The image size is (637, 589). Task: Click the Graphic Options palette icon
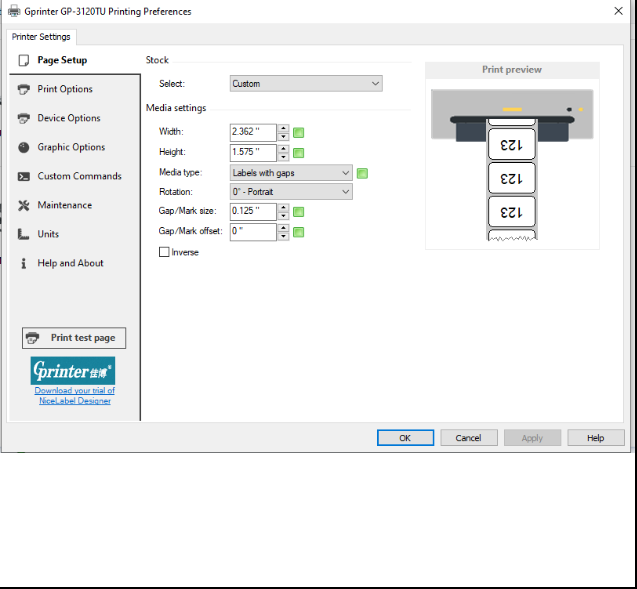(x=24, y=147)
